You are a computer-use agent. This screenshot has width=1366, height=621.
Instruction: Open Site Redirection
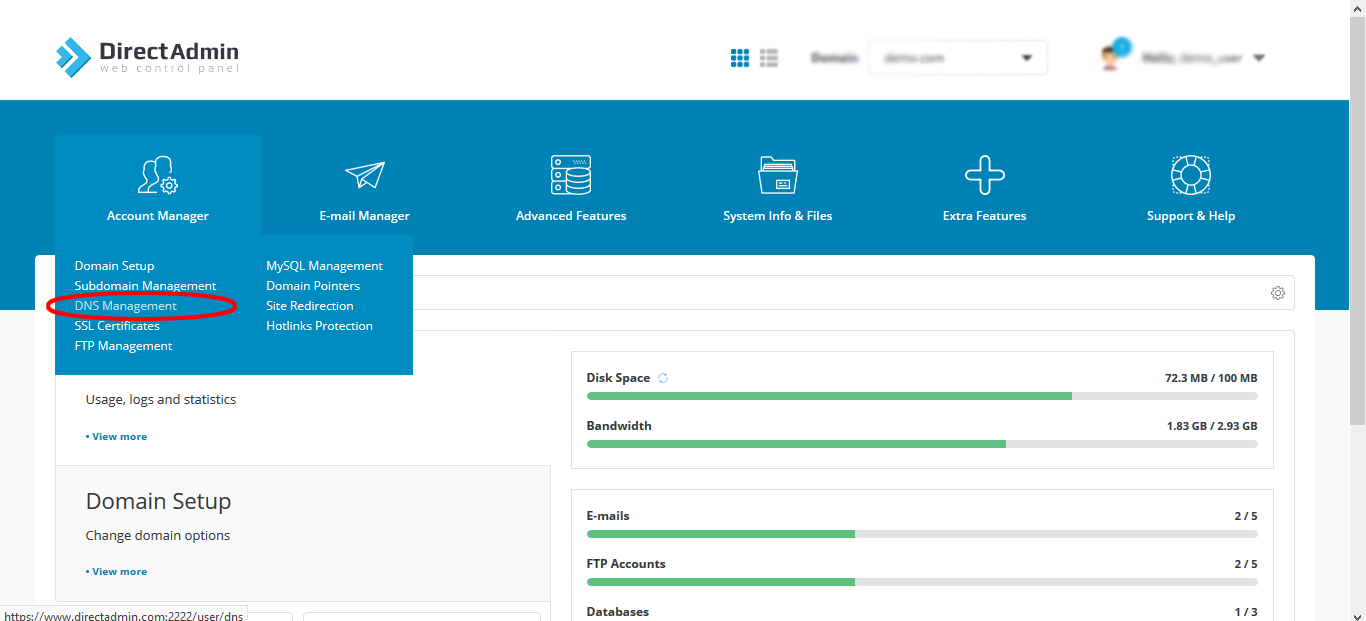click(310, 306)
